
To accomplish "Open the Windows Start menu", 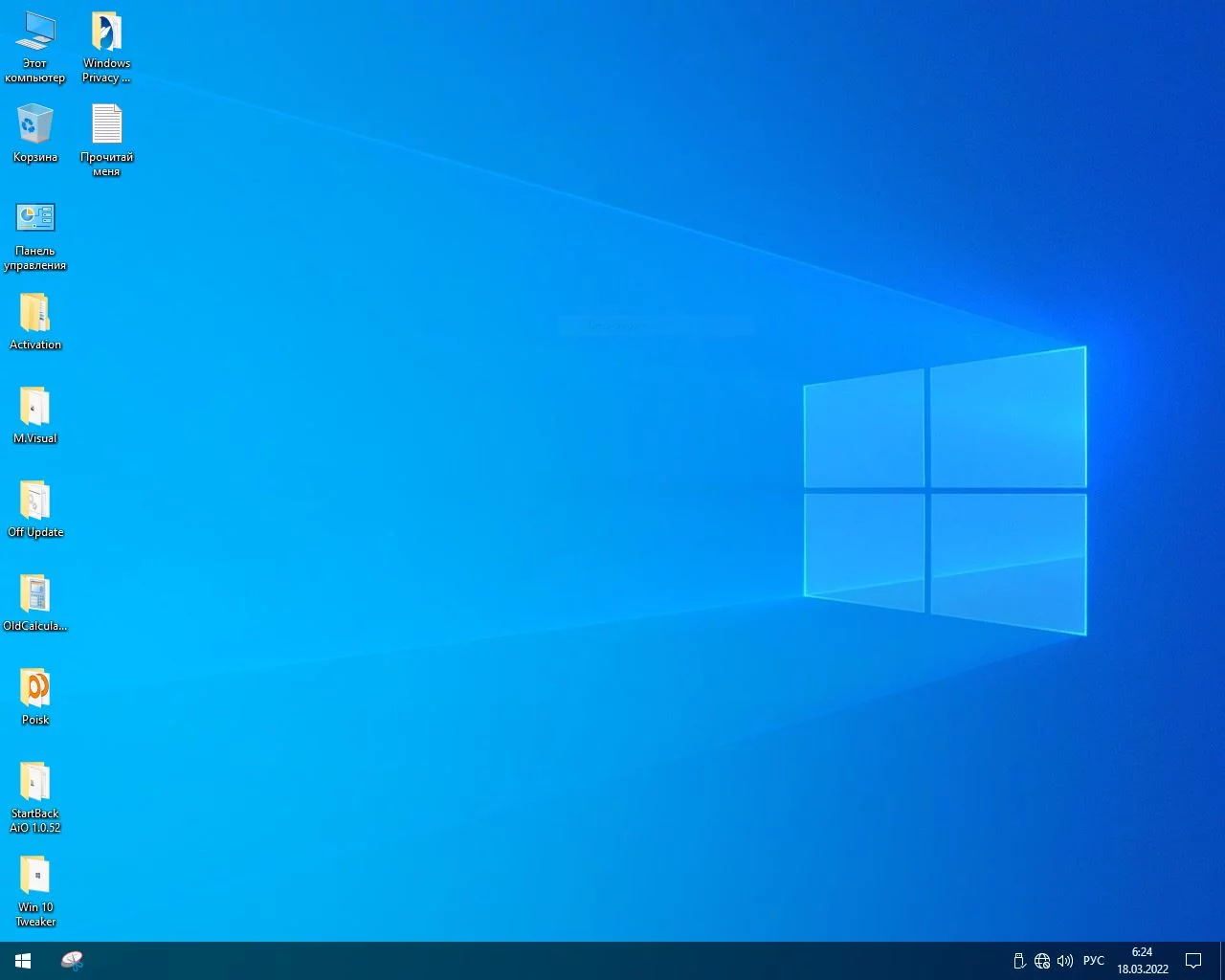I will coord(23,961).
